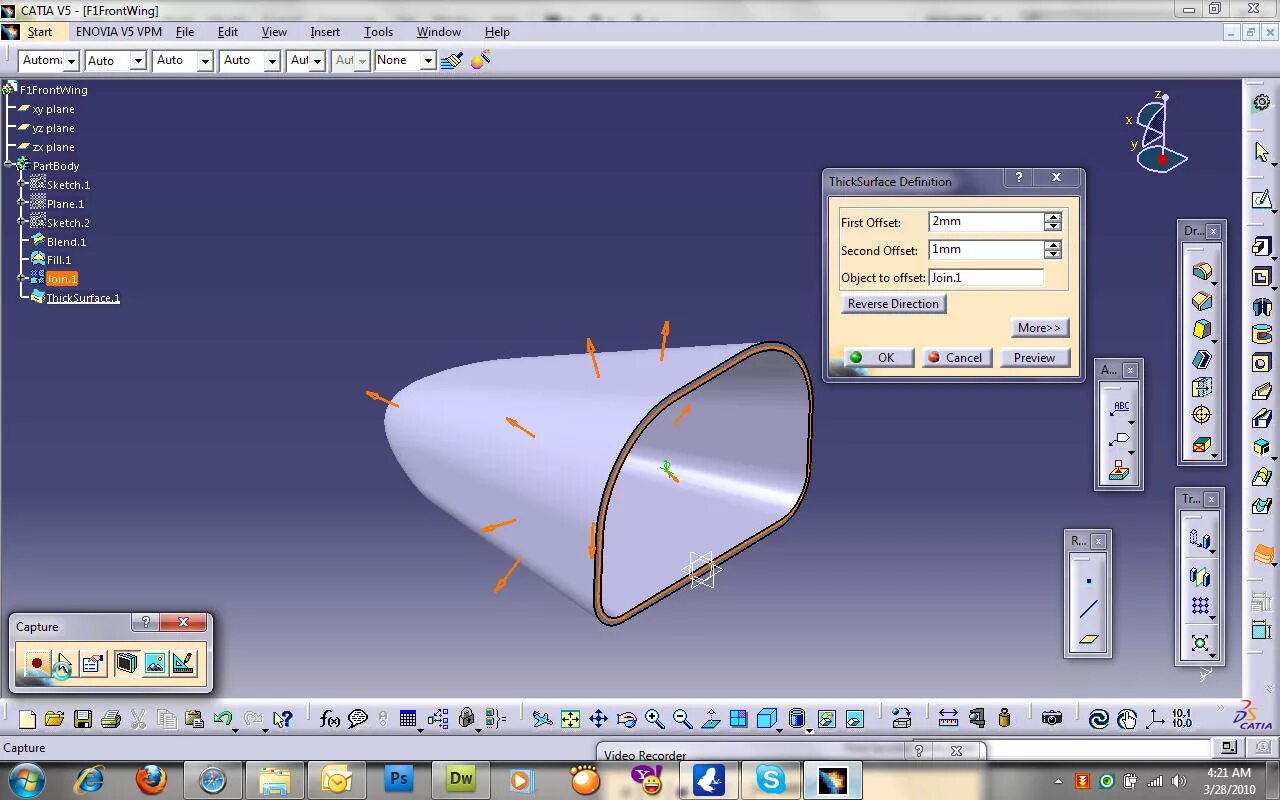1280x800 pixels.
Task: Click the Preview button
Action: click(x=1034, y=358)
